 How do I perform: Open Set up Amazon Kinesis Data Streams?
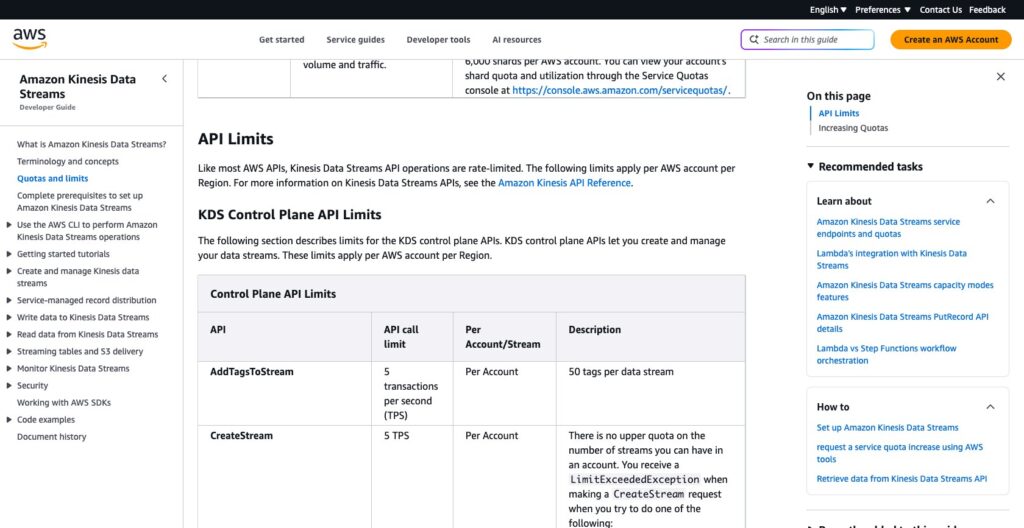888,427
